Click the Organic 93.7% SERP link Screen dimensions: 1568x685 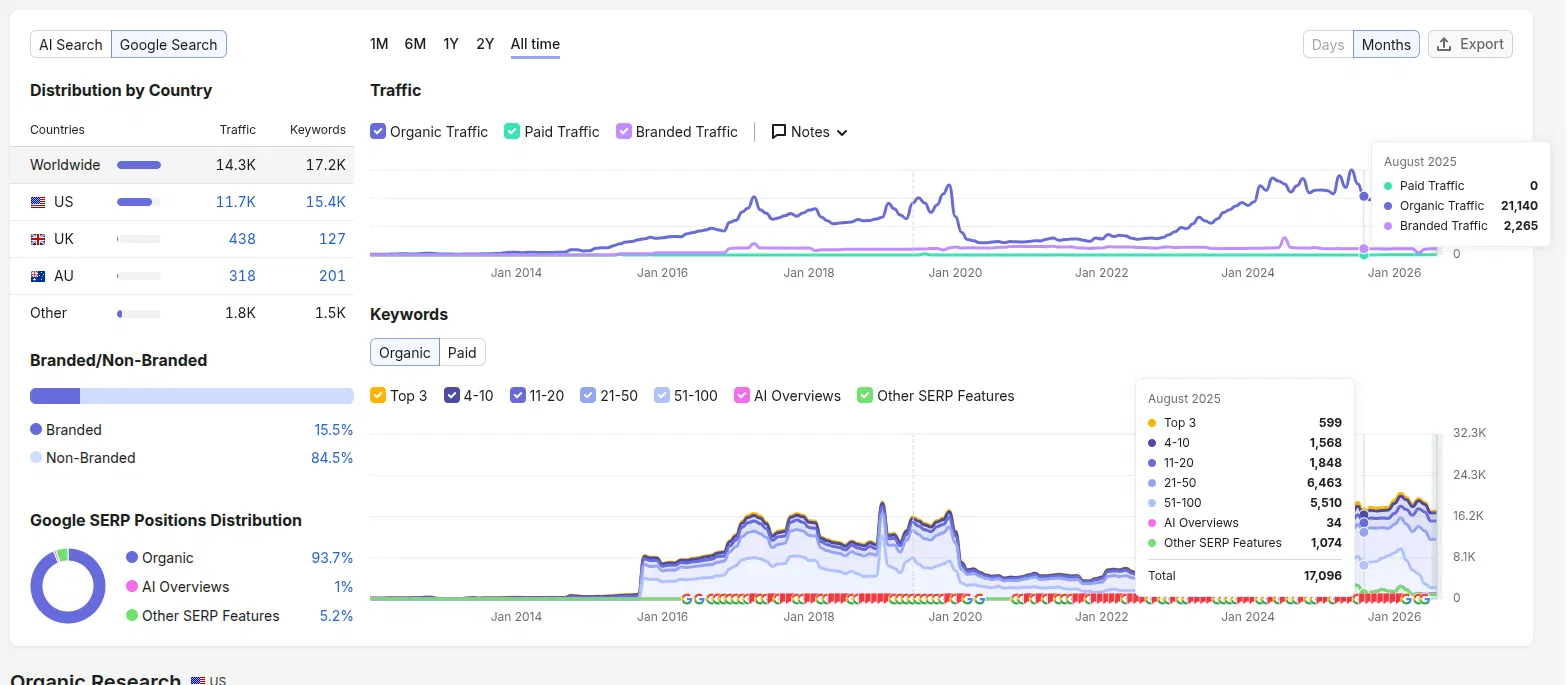(x=332, y=558)
